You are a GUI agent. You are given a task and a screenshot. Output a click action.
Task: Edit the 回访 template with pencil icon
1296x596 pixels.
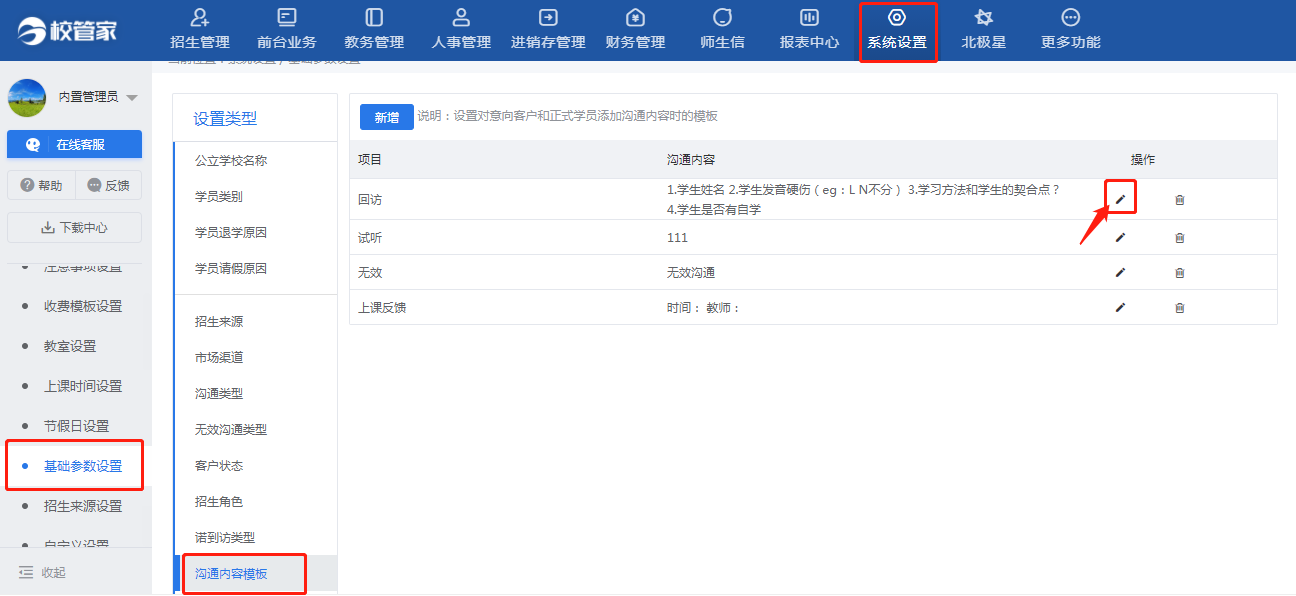1120,199
